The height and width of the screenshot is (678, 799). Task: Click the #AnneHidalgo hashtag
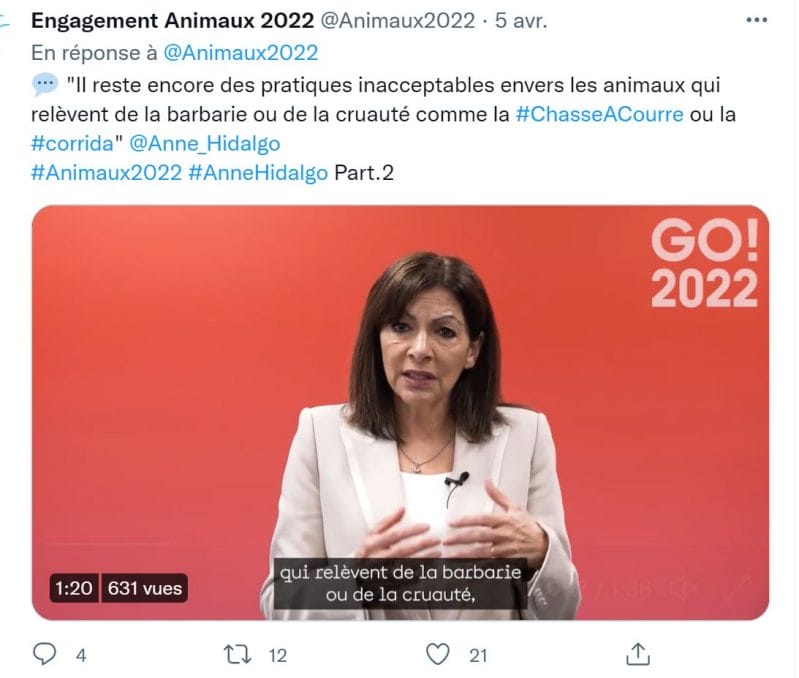258,173
